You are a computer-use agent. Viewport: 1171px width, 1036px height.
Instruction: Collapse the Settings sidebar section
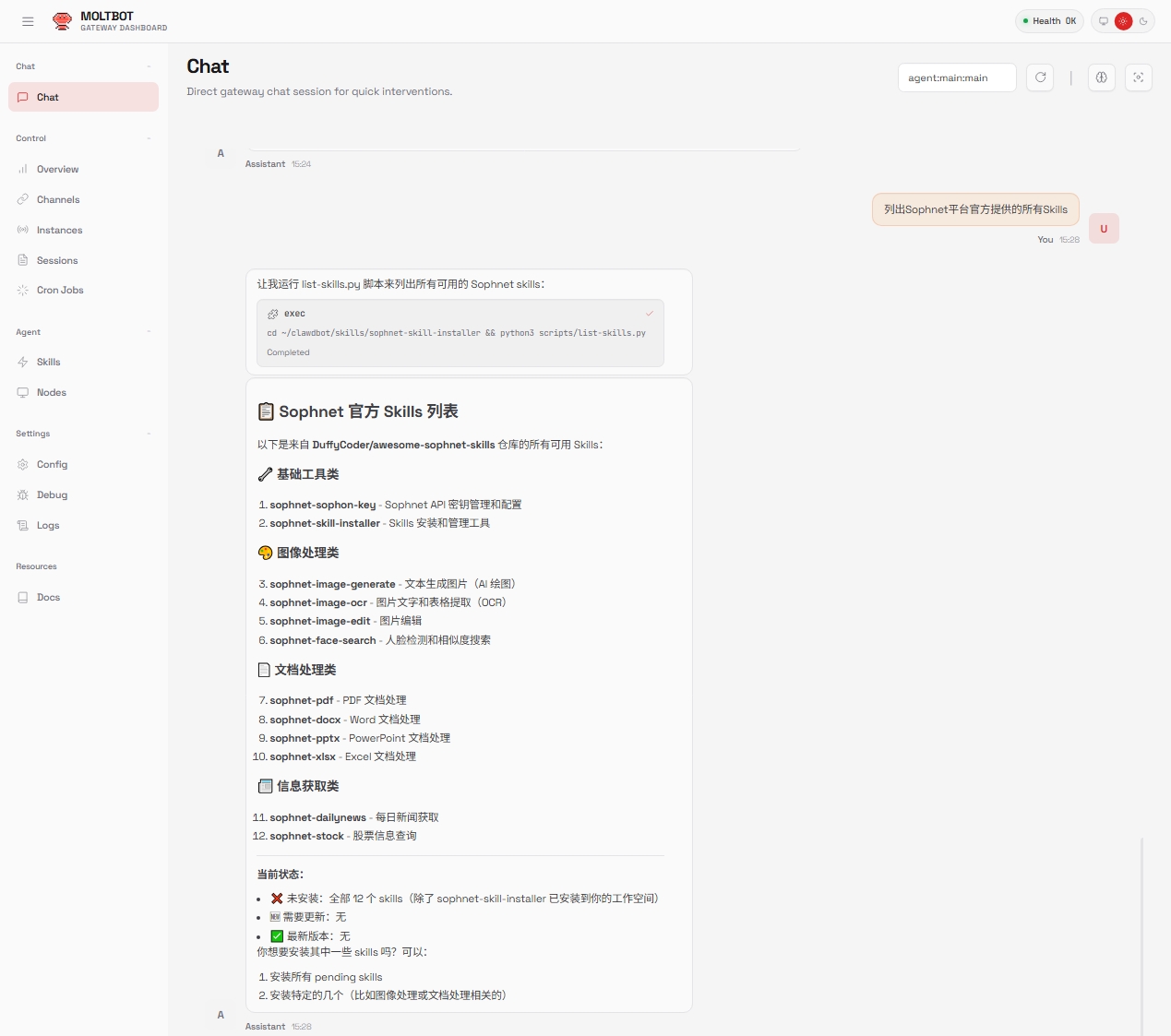click(149, 434)
